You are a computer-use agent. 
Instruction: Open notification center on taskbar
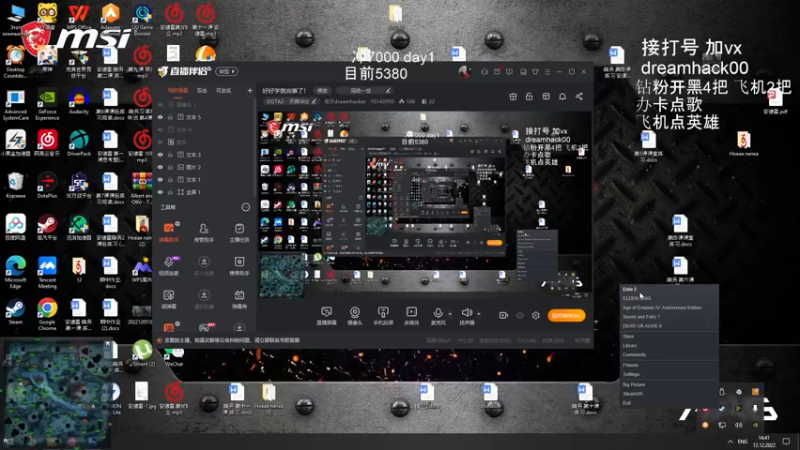tap(786, 442)
